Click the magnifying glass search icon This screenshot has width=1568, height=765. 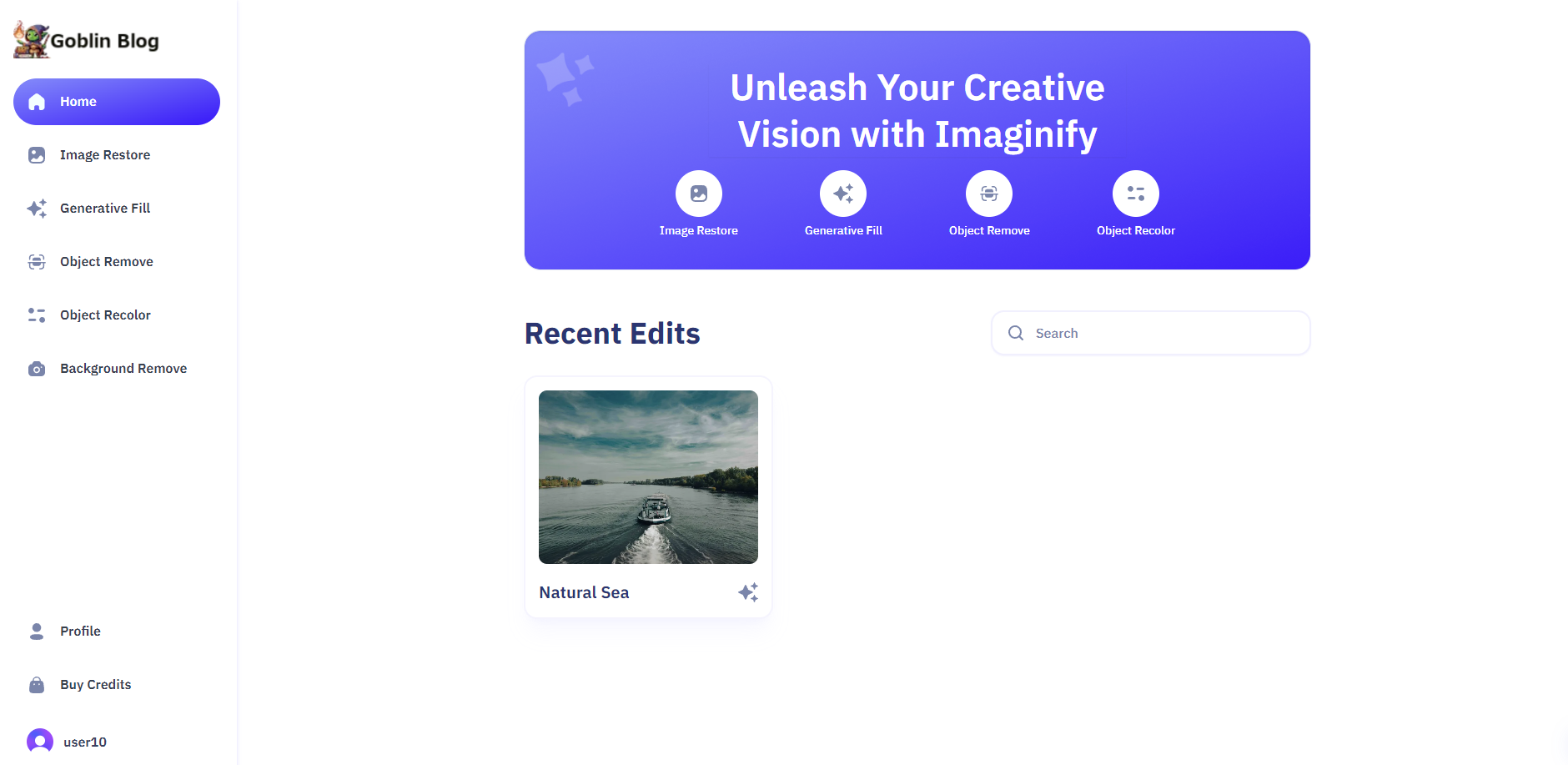click(x=1016, y=334)
